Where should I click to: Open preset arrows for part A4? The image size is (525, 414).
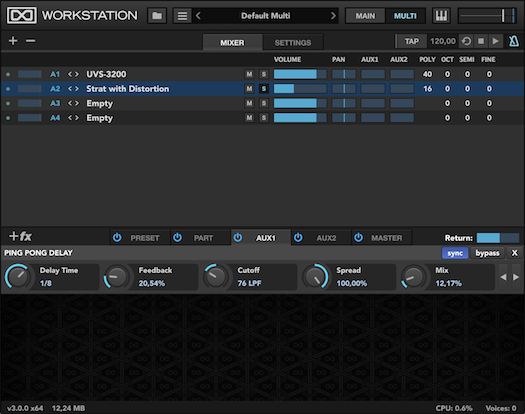pos(73,118)
